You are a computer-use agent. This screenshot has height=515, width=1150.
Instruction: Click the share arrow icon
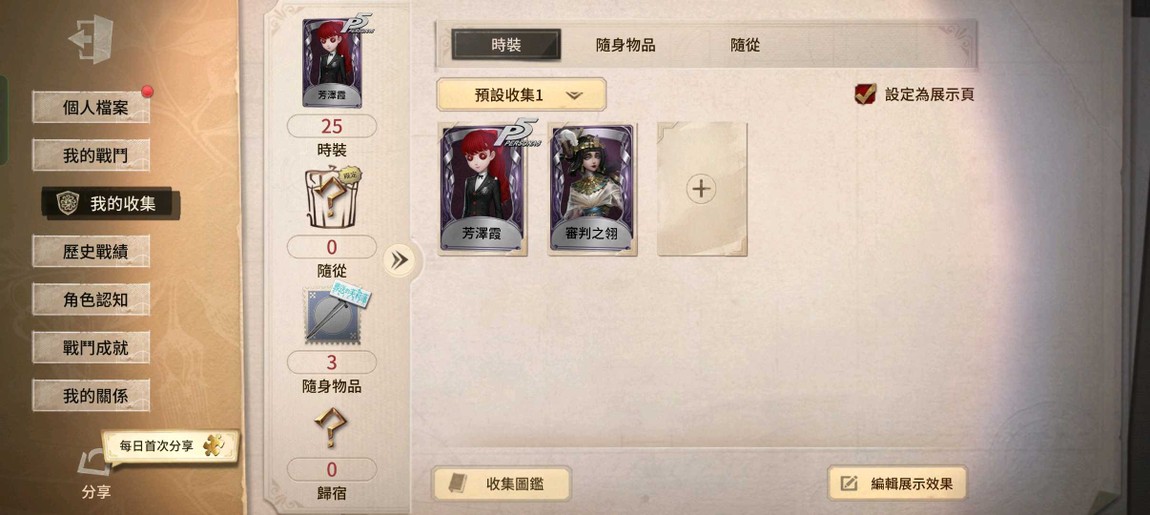click(95, 464)
